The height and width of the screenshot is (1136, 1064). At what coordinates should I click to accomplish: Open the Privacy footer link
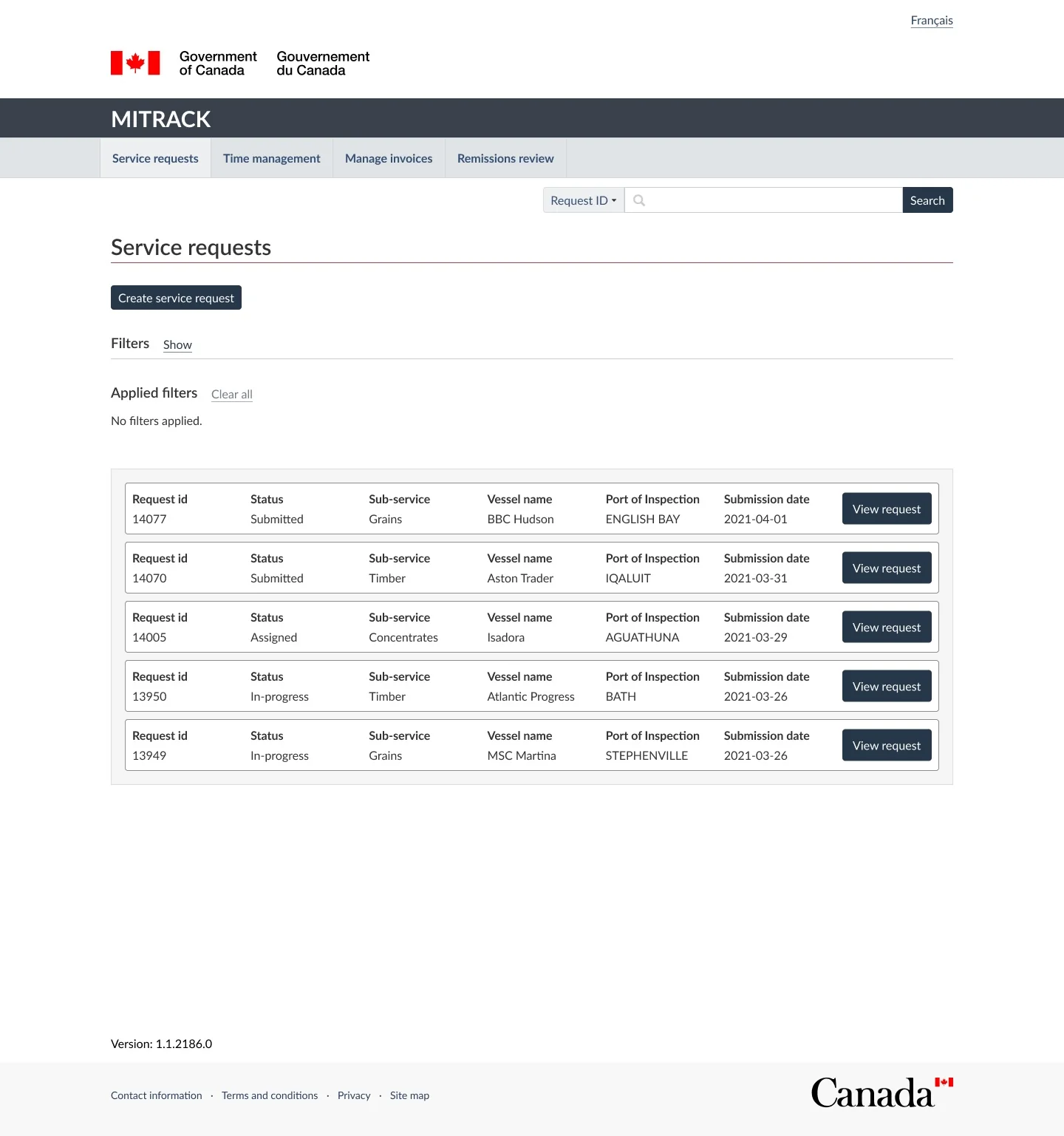[x=354, y=1095]
